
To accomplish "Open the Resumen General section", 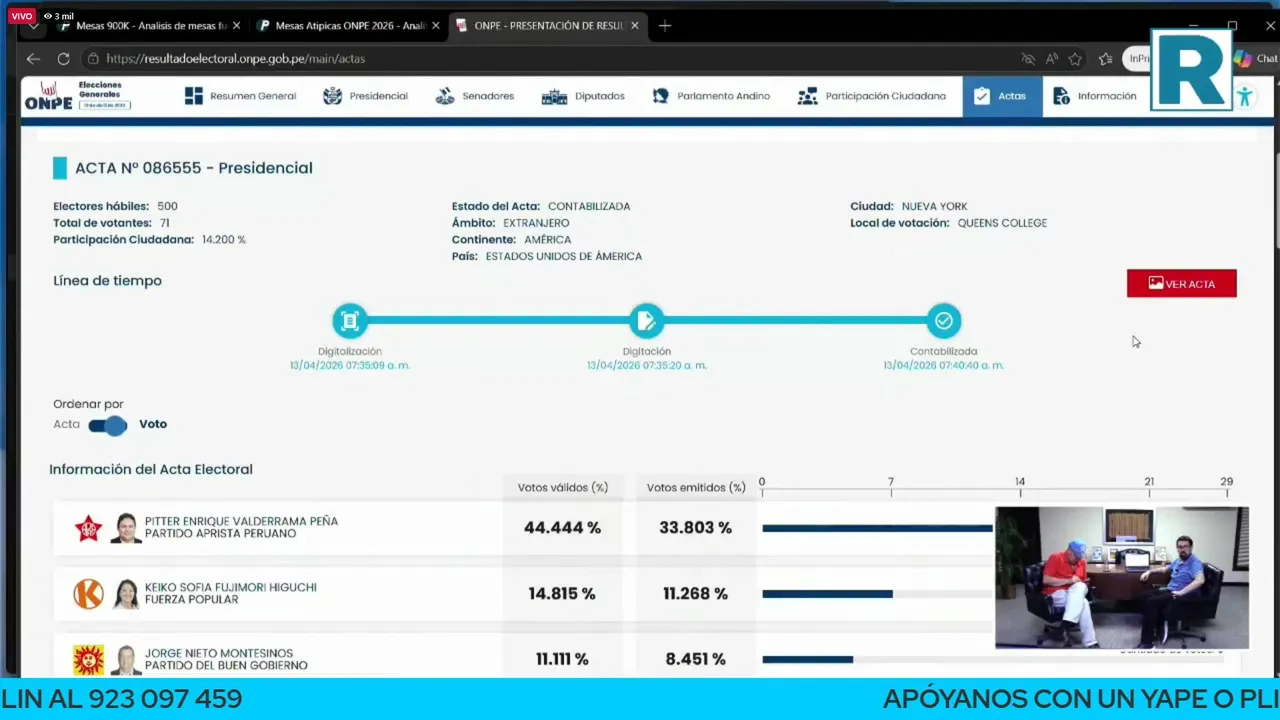I will (x=240, y=96).
